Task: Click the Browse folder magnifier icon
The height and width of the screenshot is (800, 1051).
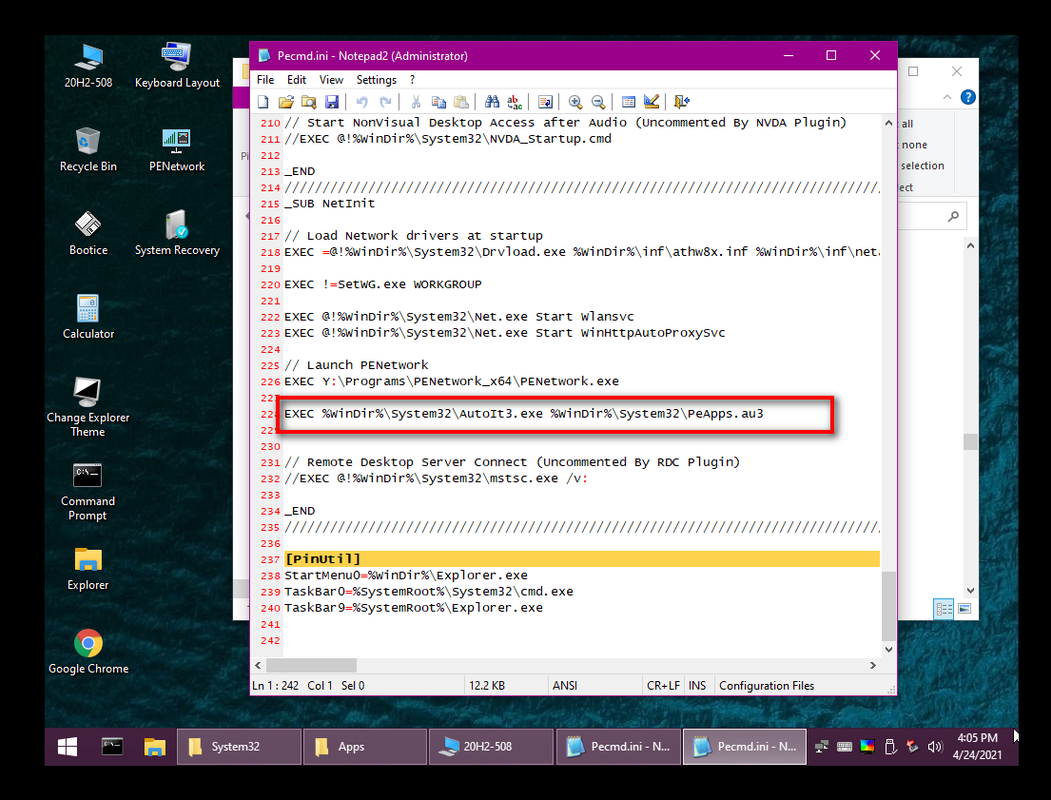Action: (x=309, y=102)
